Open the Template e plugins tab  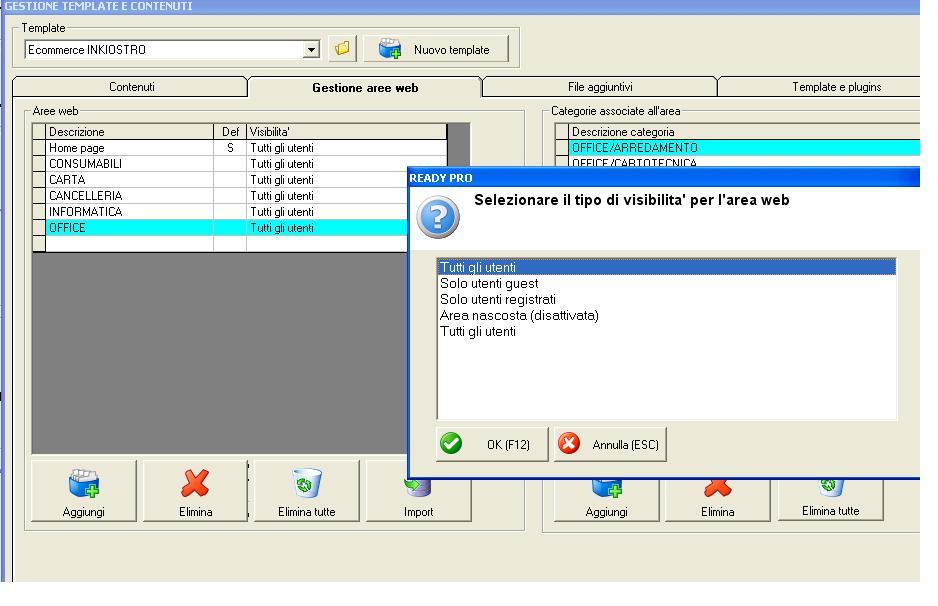[x=836, y=87]
